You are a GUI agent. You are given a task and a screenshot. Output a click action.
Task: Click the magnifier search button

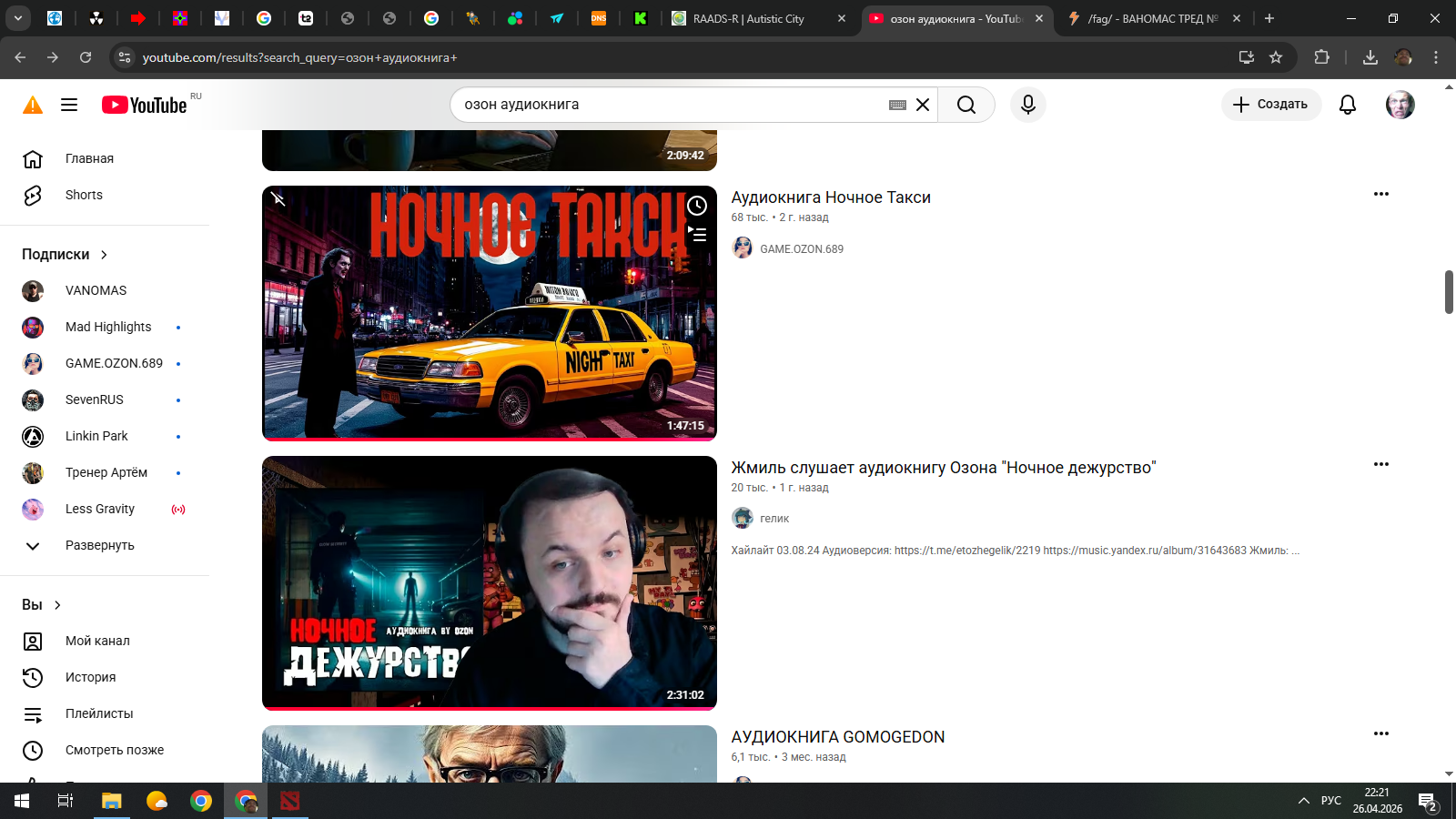966,105
